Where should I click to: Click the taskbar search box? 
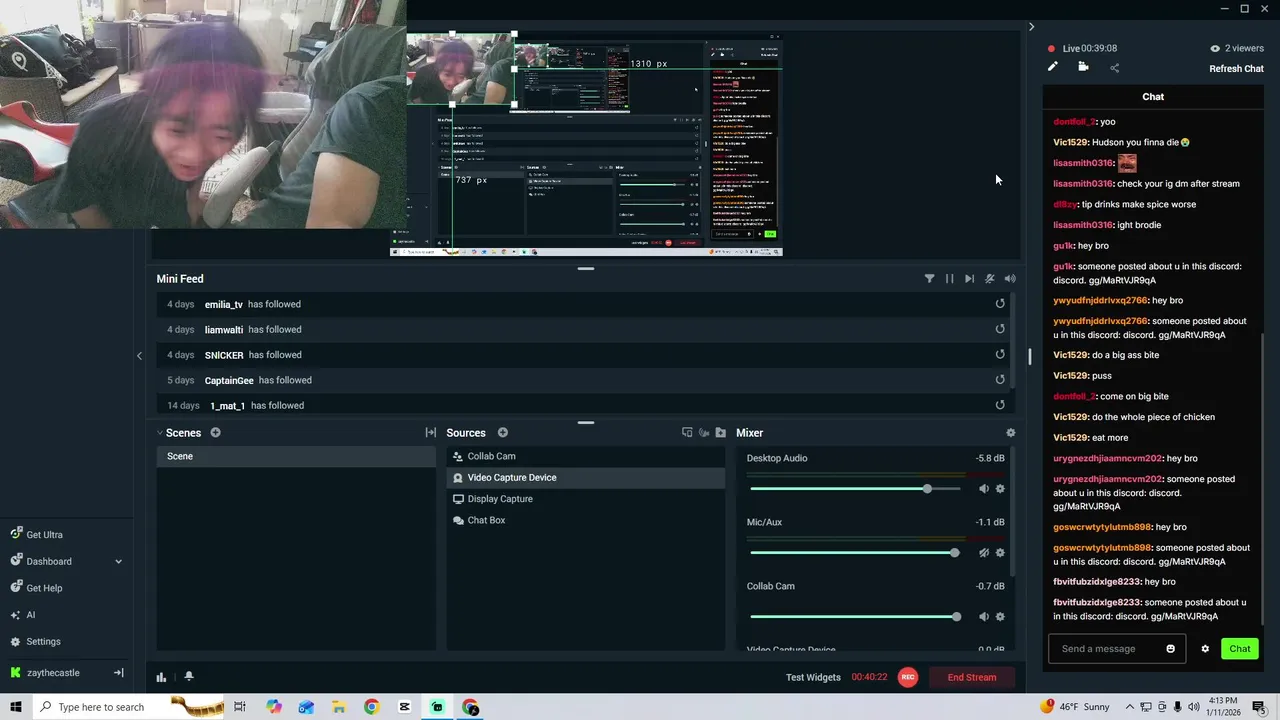[128, 707]
